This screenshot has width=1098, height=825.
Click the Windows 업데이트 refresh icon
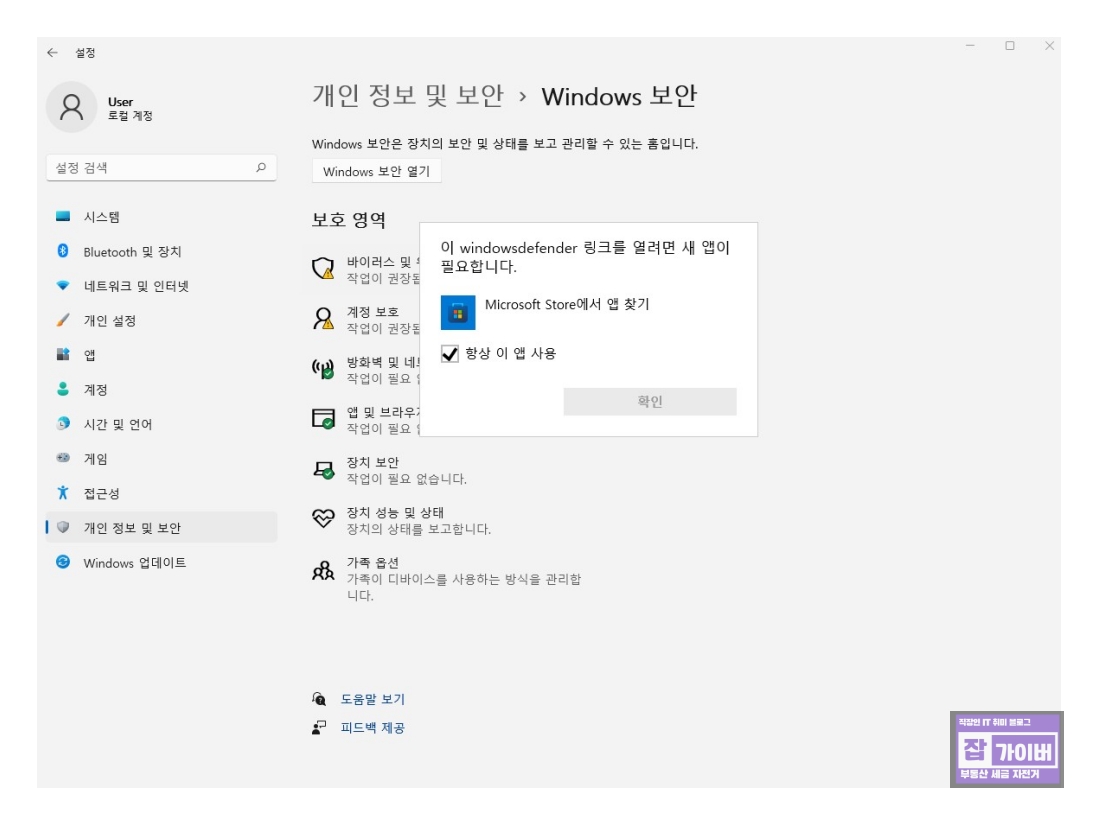point(63,562)
